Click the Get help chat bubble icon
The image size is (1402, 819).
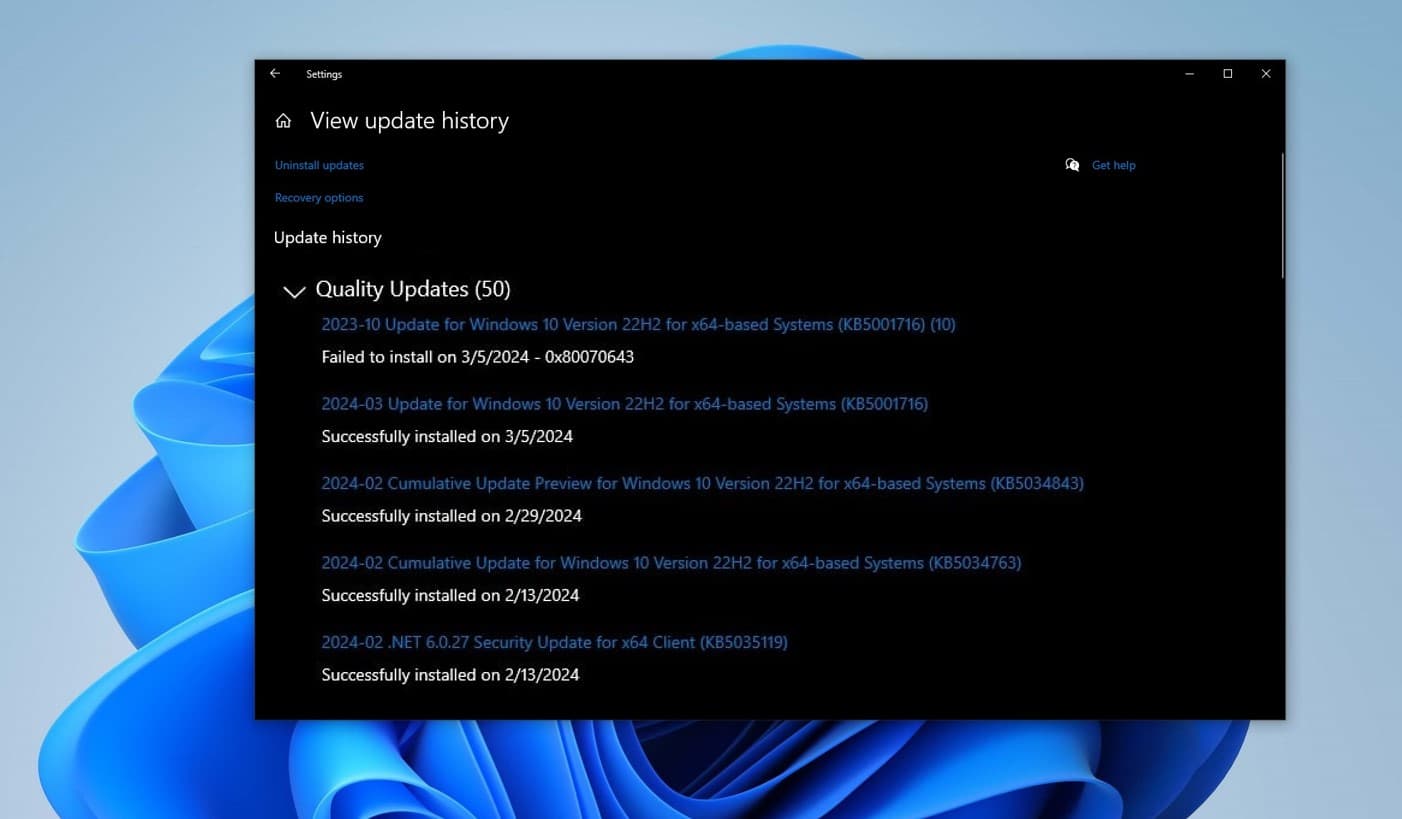coord(1072,164)
